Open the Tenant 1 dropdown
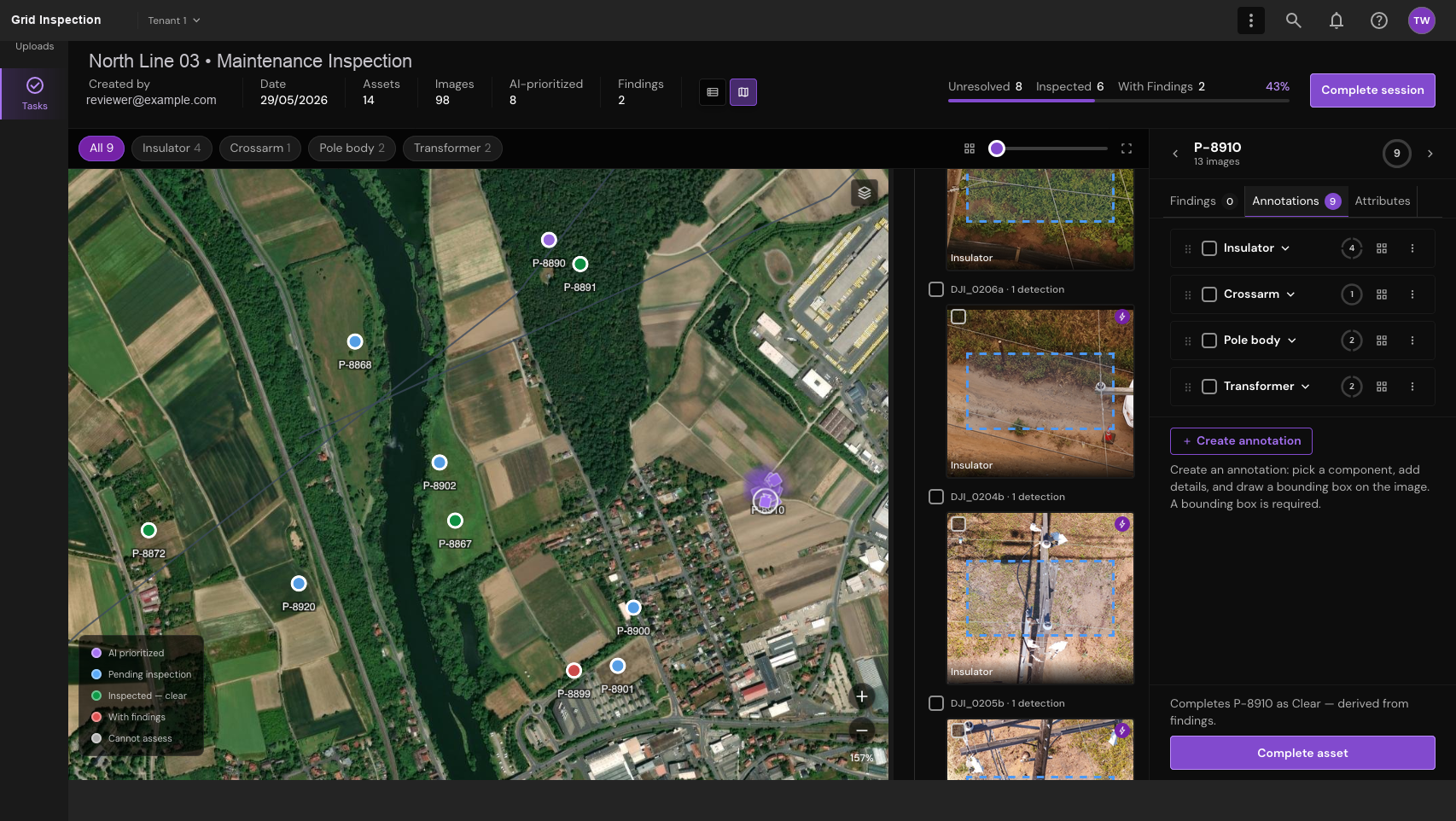The width and height of the screenshot is (1456, 821). pos(174,20)
